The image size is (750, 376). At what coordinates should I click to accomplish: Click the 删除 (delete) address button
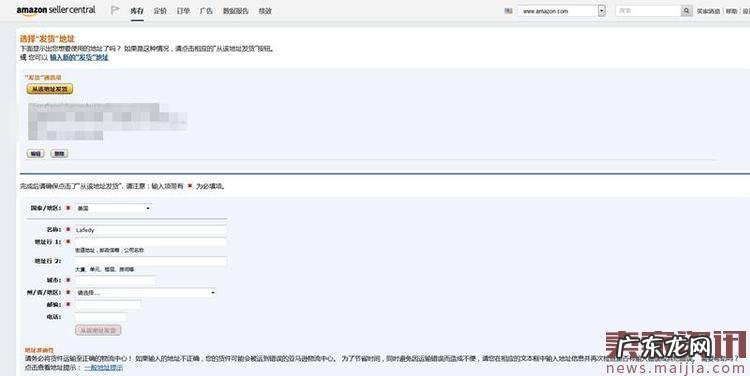59,154
